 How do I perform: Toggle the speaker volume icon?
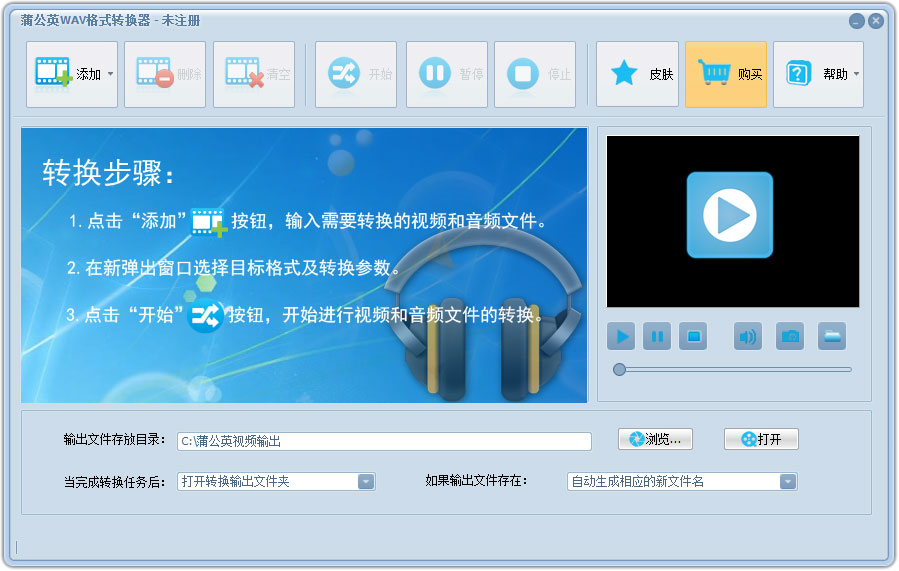(747, 337)
